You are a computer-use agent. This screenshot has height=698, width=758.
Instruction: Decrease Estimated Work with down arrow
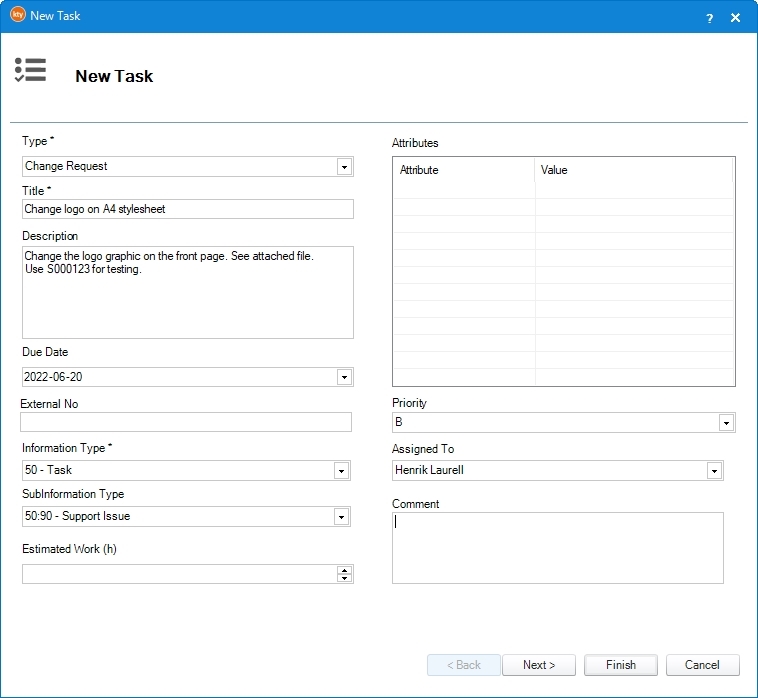tap(345, 578)
